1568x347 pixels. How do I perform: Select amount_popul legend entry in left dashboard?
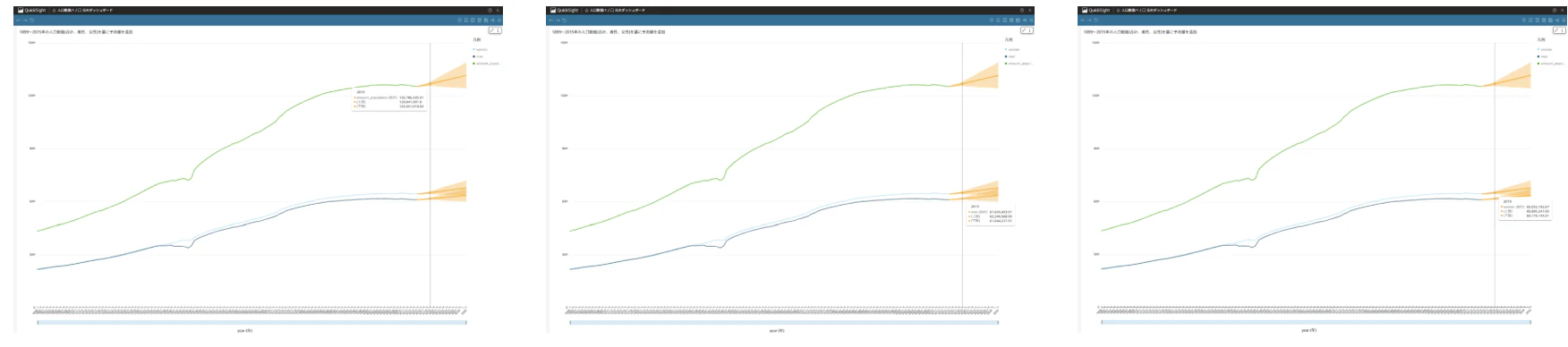(486, 63)
